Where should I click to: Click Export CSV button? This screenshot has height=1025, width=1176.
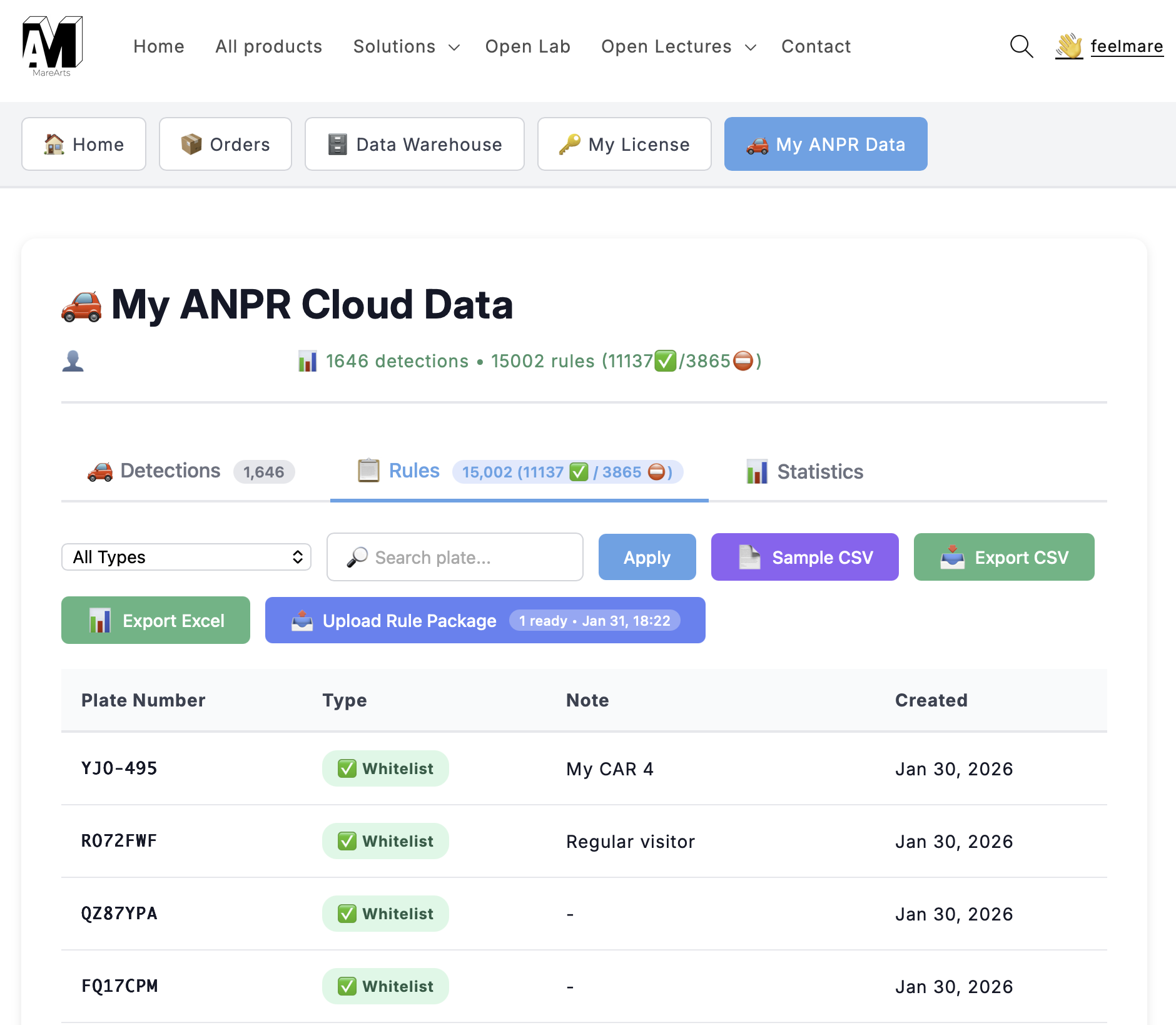pos(1004,557)
